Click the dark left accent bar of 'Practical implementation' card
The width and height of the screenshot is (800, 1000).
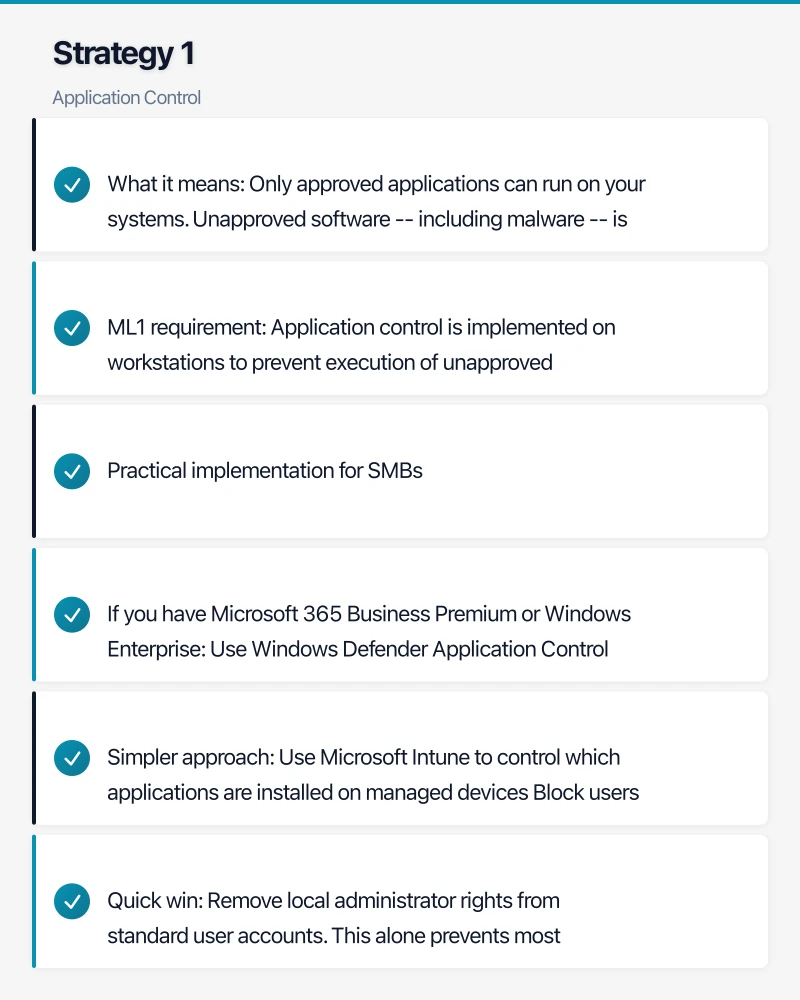click(x=34, y=471)
